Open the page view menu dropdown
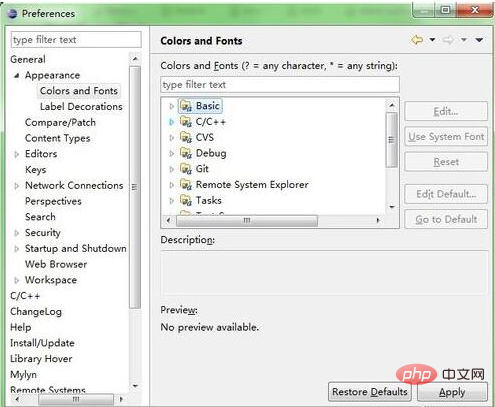Viewport: 495px width, 407px height. [479, 40]
